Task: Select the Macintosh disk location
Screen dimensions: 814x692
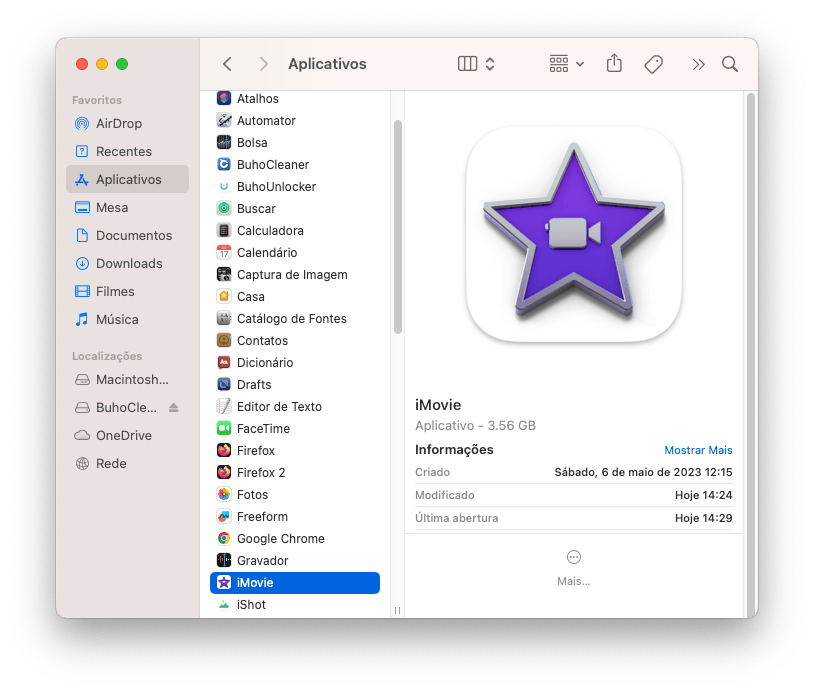Action: [127, 379]
